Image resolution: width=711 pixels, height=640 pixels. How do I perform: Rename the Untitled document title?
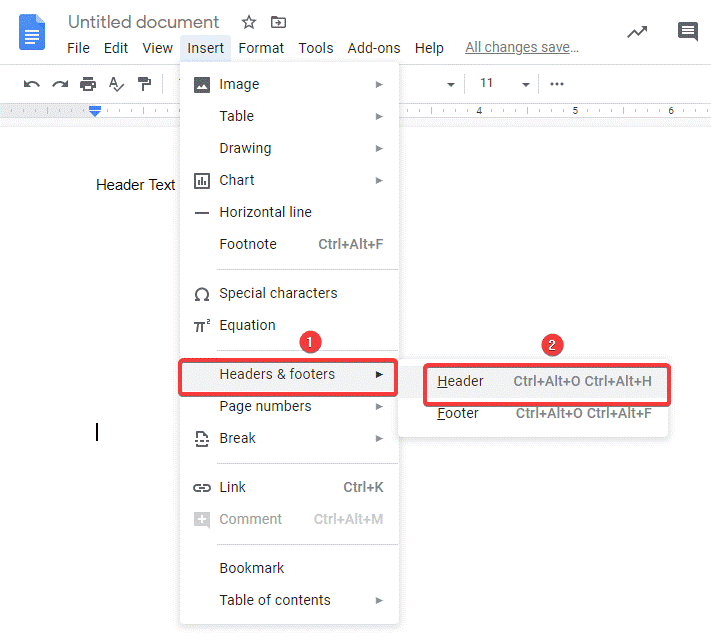pos(143,22)
